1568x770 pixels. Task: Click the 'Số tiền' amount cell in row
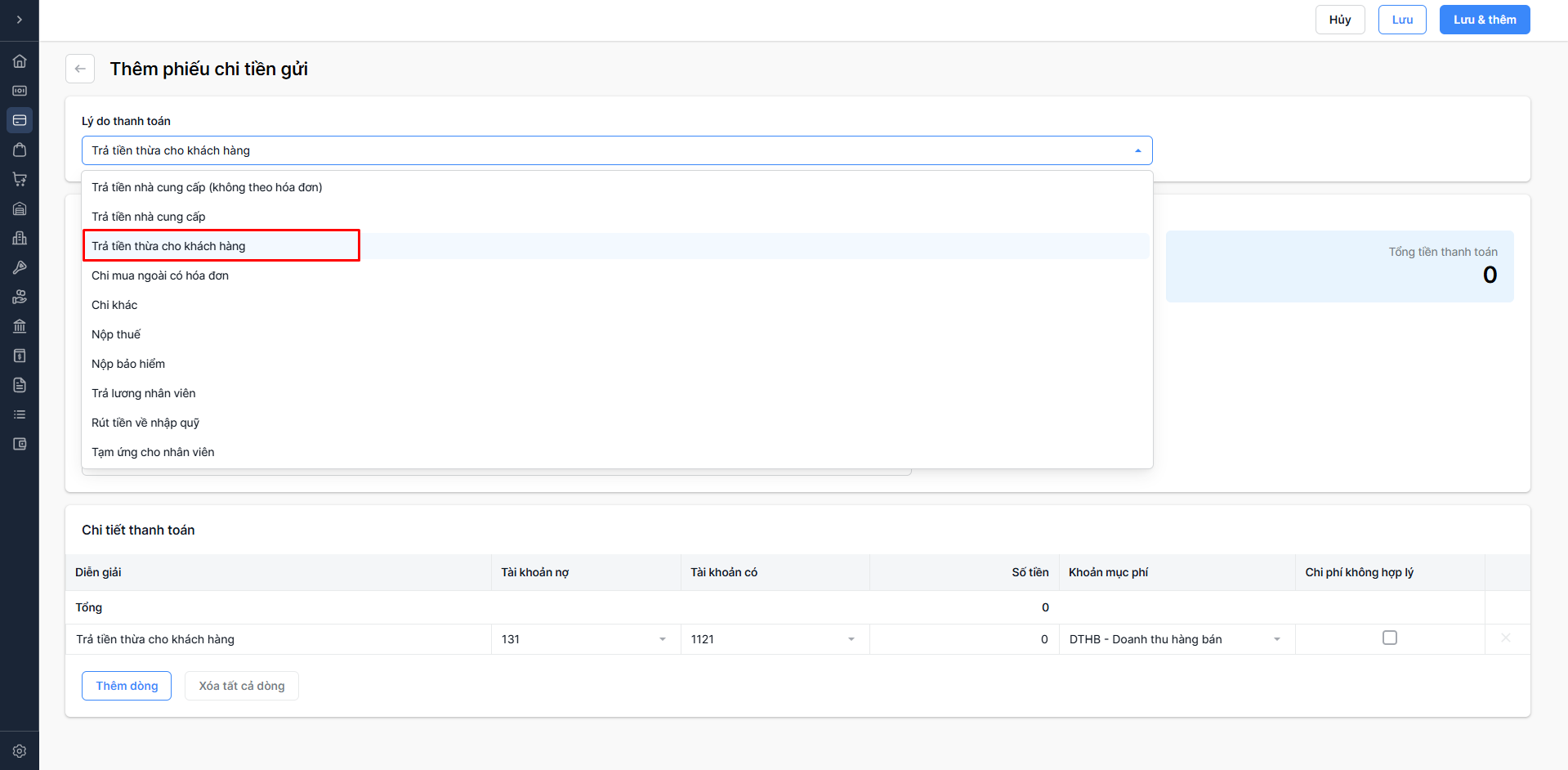click(x=964, y=639)
